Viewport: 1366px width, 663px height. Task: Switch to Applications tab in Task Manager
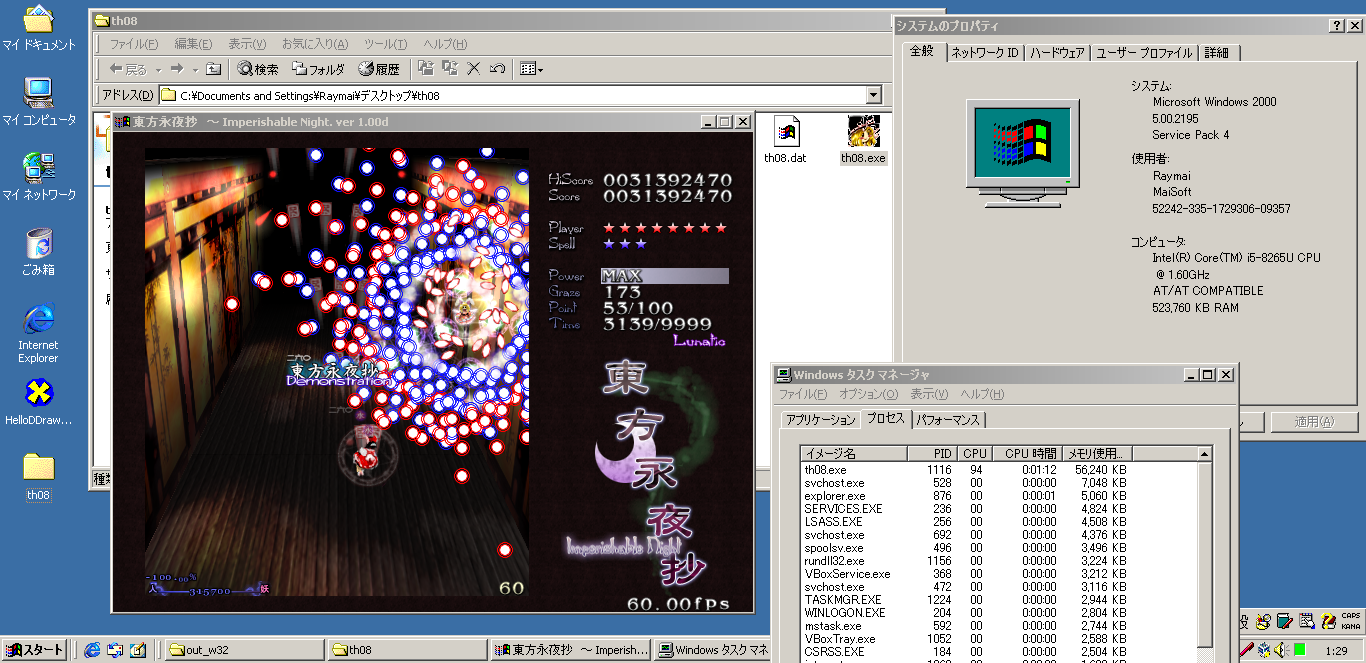coord(821,420)
